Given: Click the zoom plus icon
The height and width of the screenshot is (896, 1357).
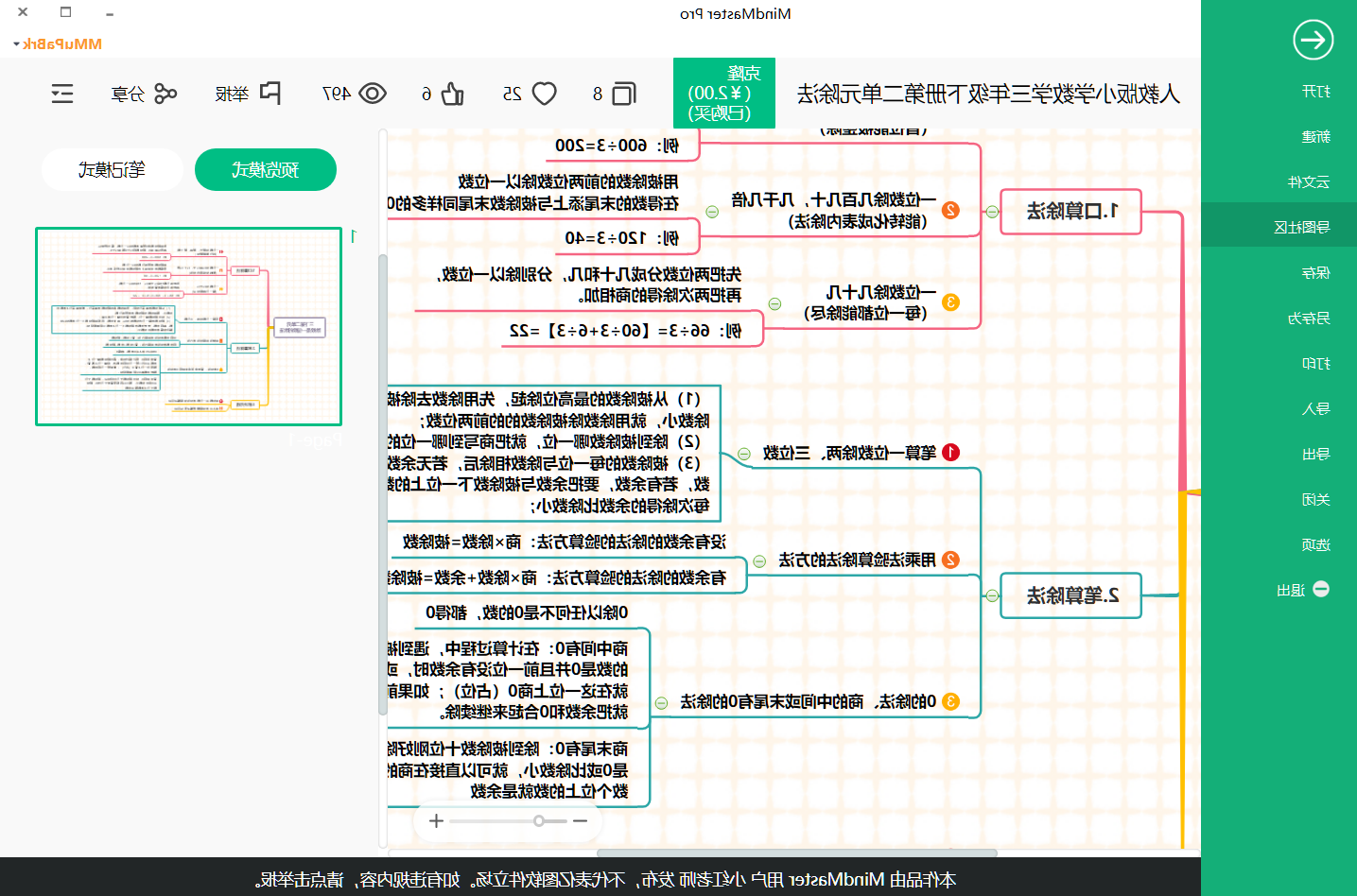Looking at the screenshot, I should [x=436, y=820].
